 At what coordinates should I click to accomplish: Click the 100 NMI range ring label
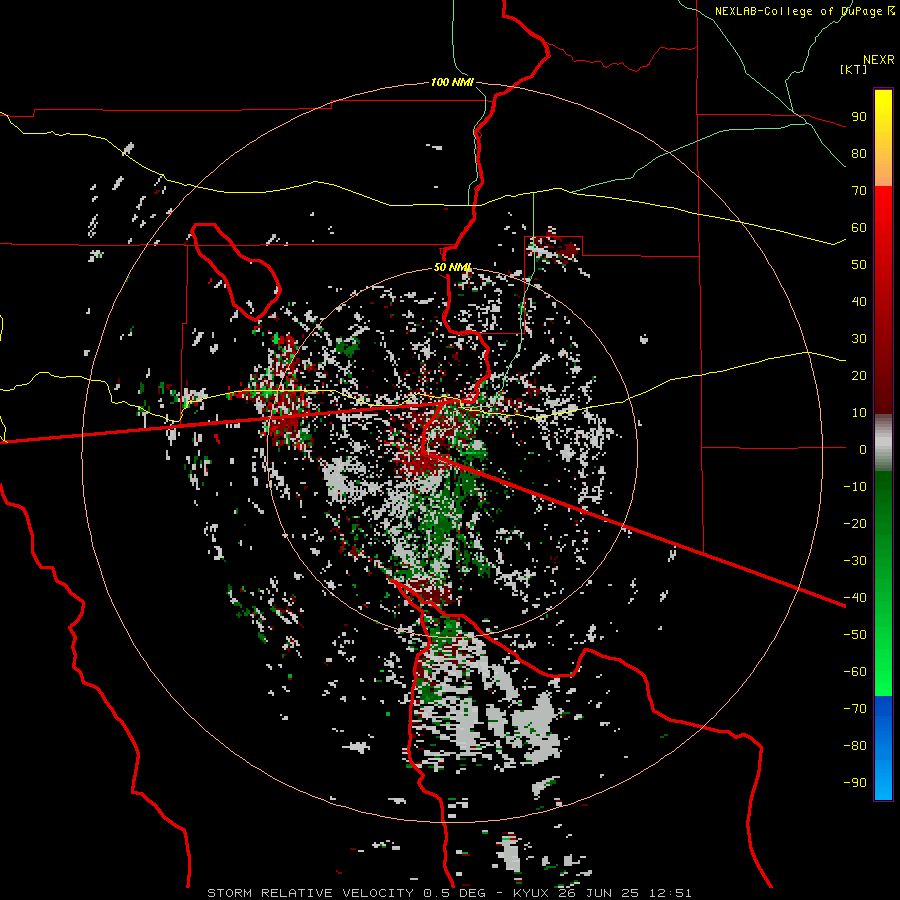pos(452,82)
